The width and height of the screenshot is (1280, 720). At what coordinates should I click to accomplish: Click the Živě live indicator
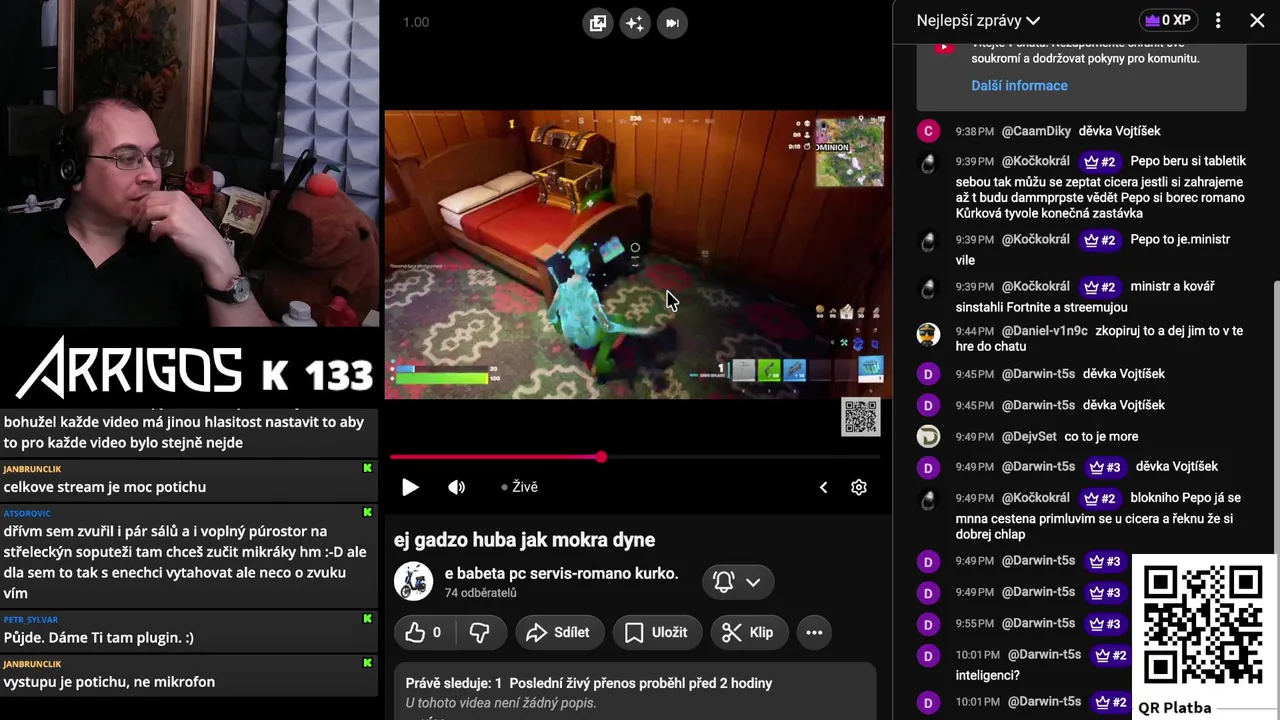tap(520, 487)
